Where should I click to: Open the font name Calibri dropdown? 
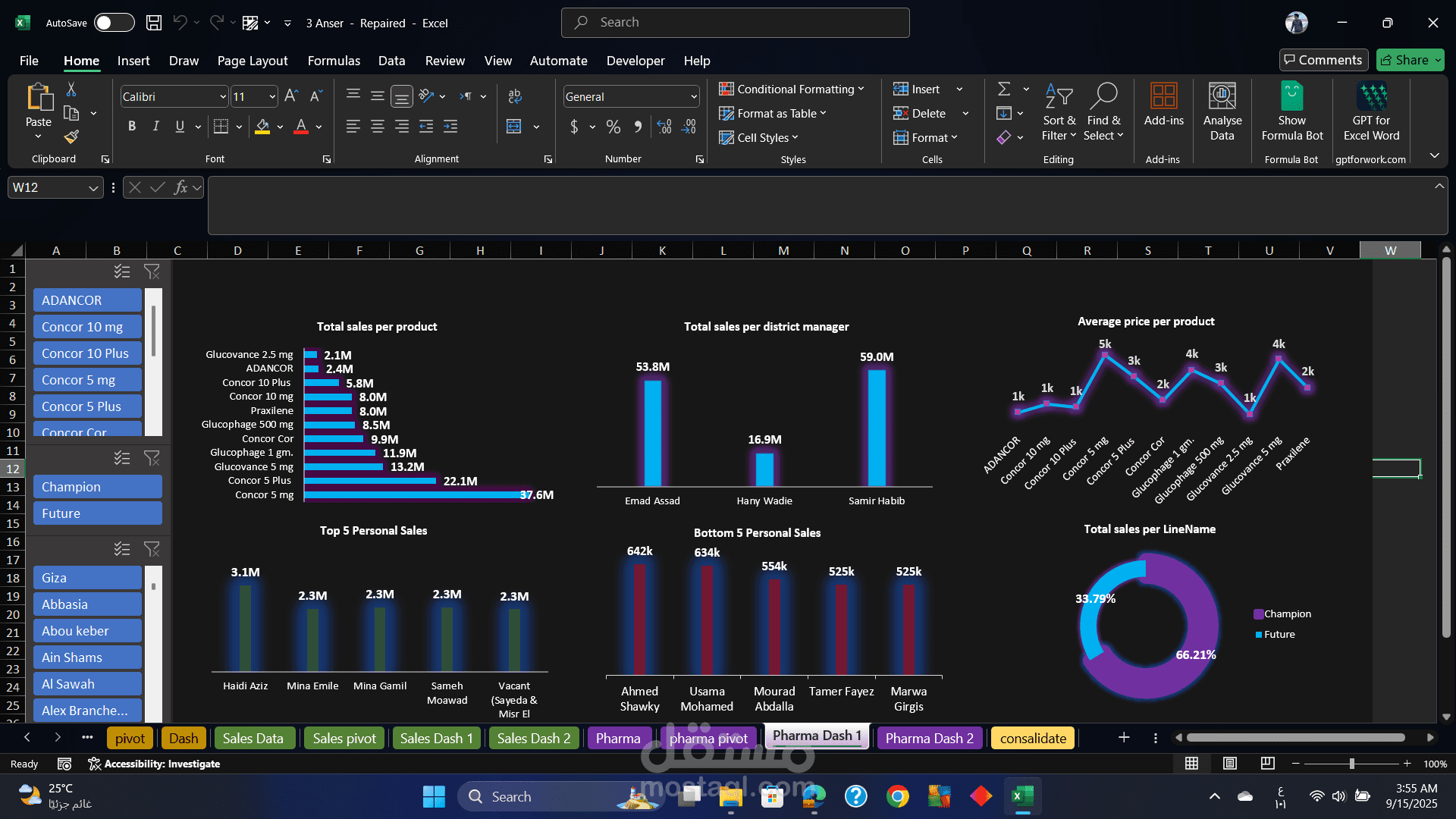pyautogui.click(x=223, y=96)
